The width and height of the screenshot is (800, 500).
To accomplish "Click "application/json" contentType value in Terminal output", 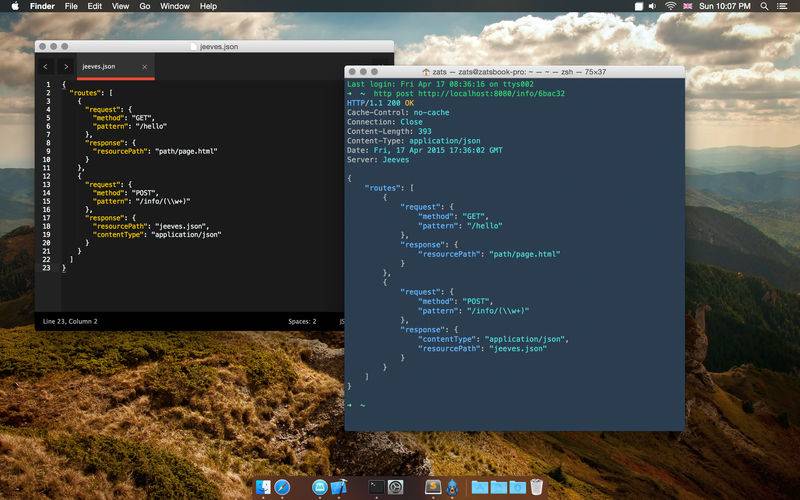I will coord(524,339).
